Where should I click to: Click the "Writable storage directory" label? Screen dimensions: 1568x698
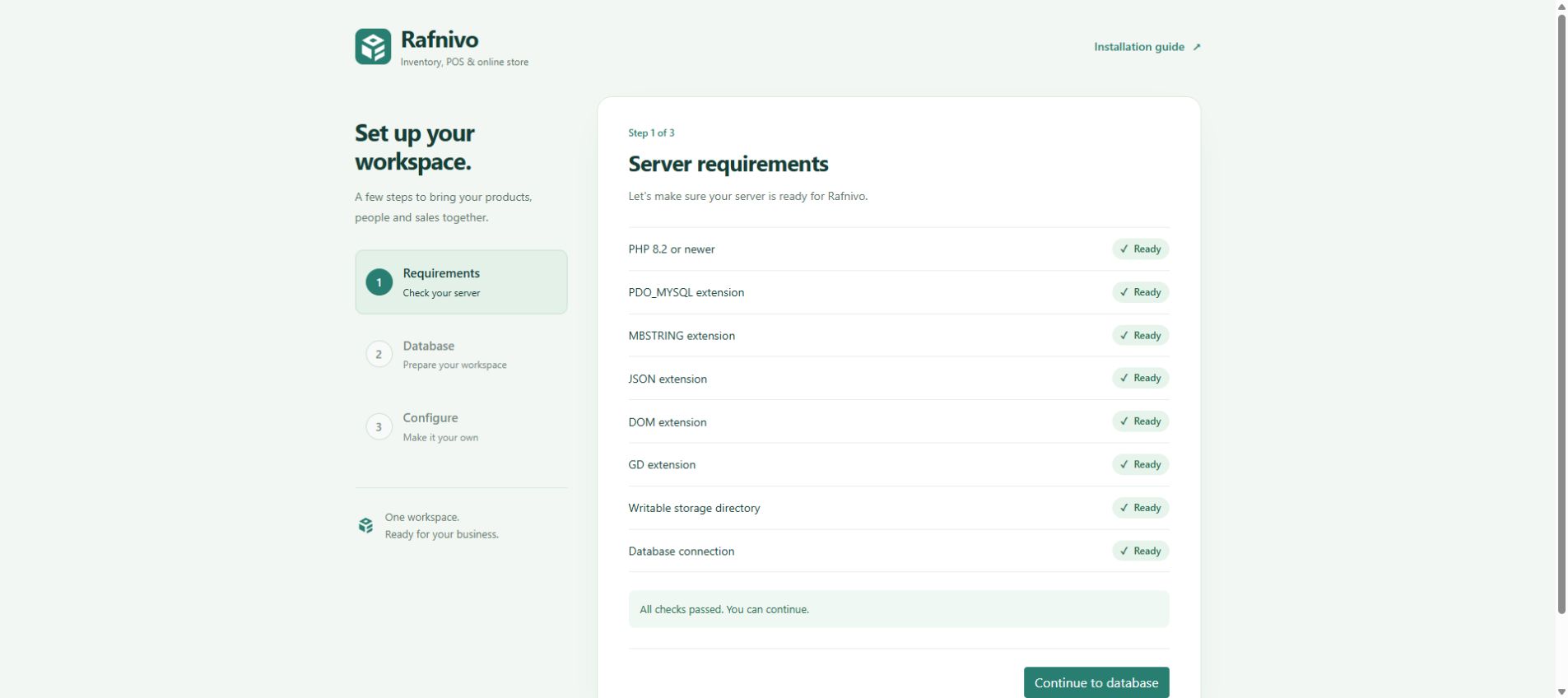694,508
